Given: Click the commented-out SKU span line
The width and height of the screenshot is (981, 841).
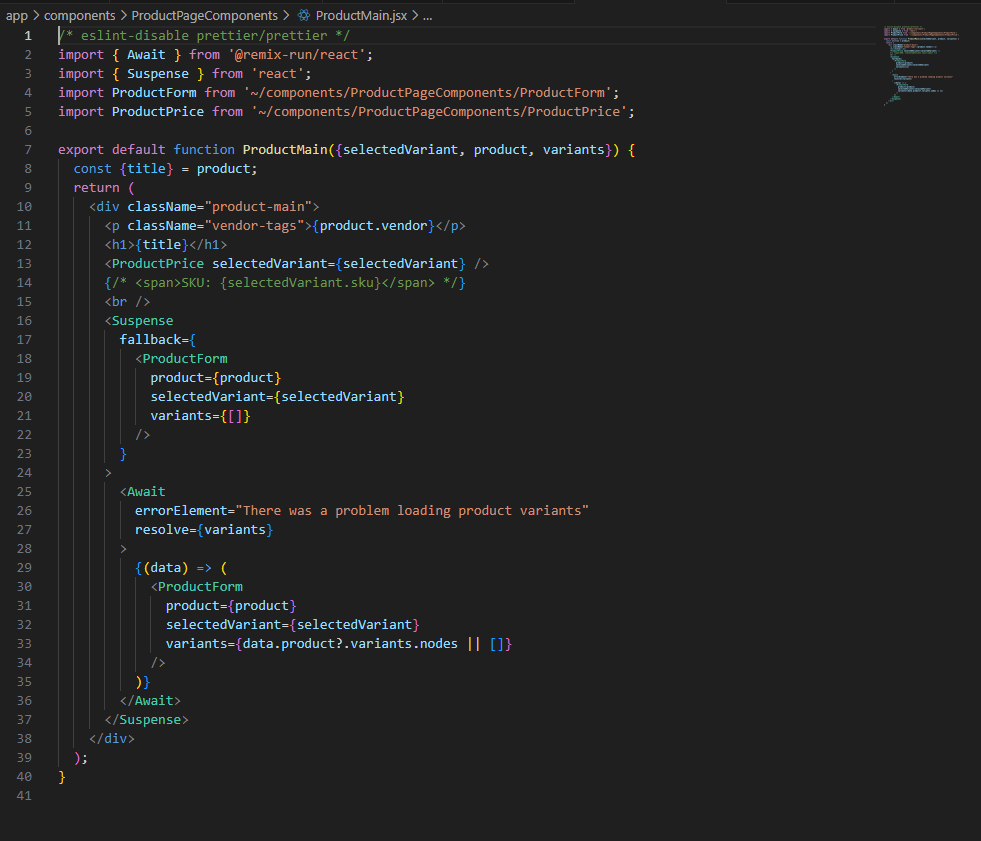Looking at the screenshot, I should 285,282.
